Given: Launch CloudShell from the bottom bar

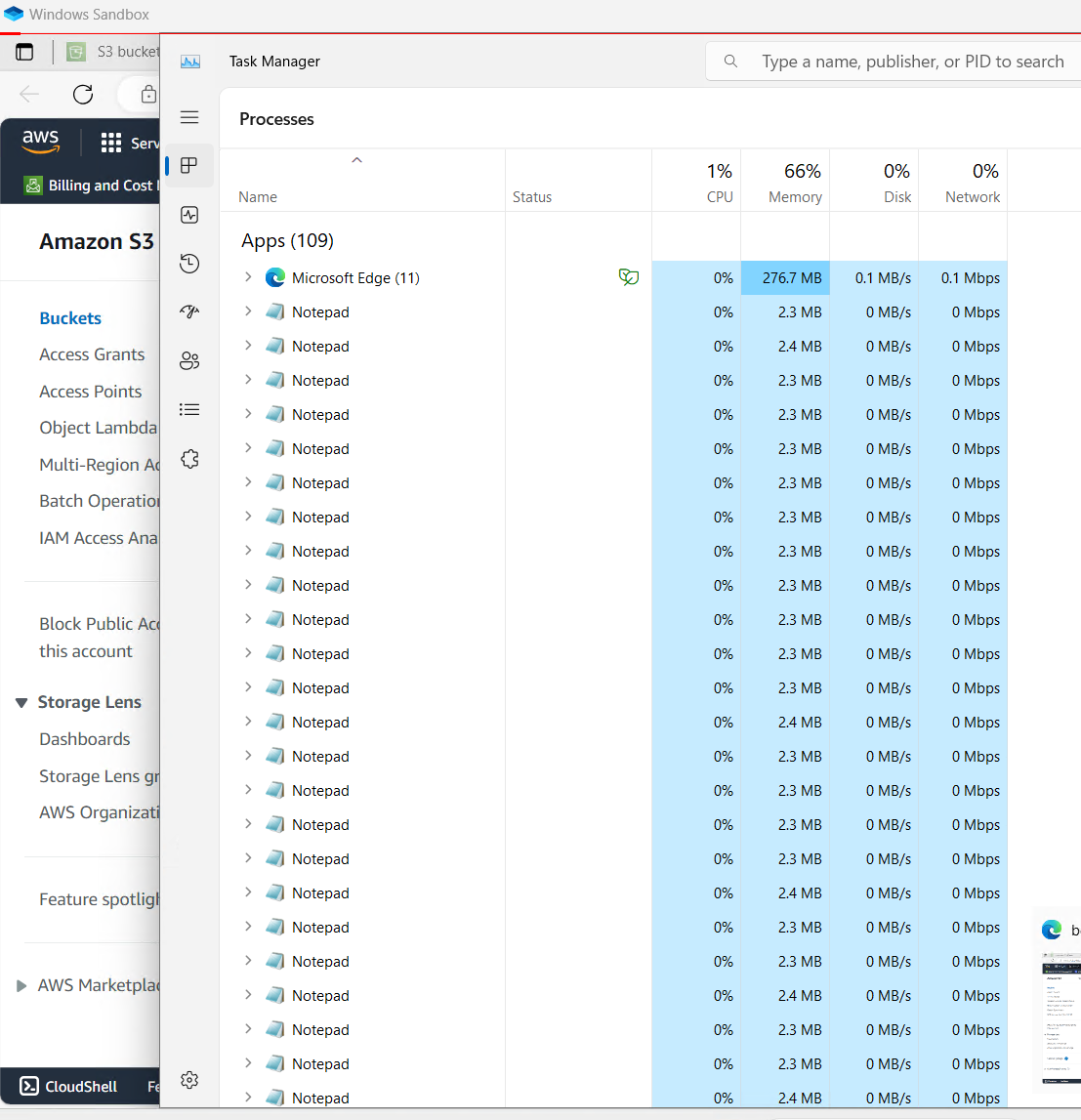Looking at the screenshot, I should pyautogui.click(x=68, y=1086).
